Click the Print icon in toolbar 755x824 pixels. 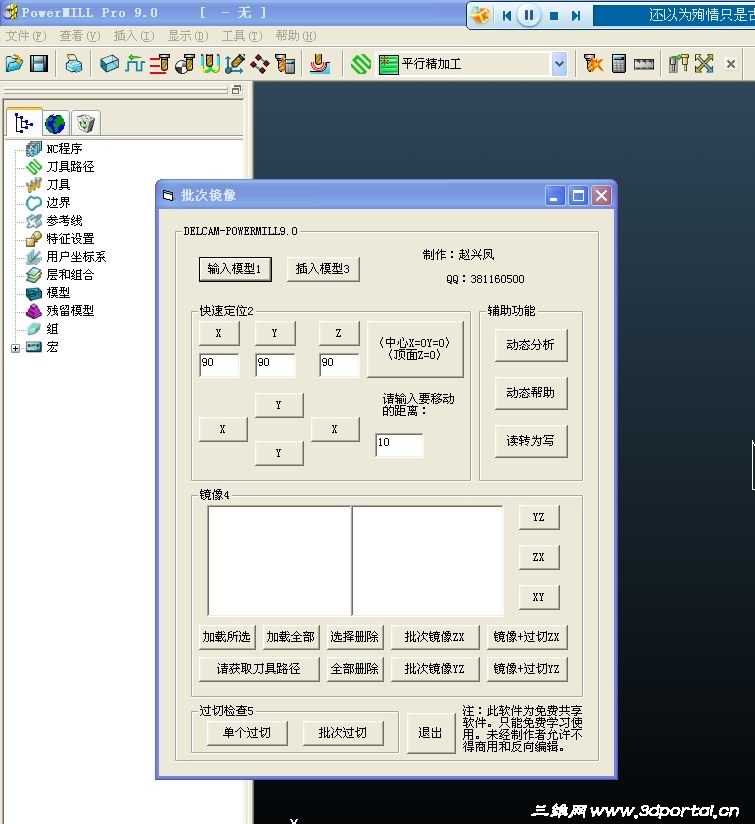pyautogui.click(x=74, y=64)
